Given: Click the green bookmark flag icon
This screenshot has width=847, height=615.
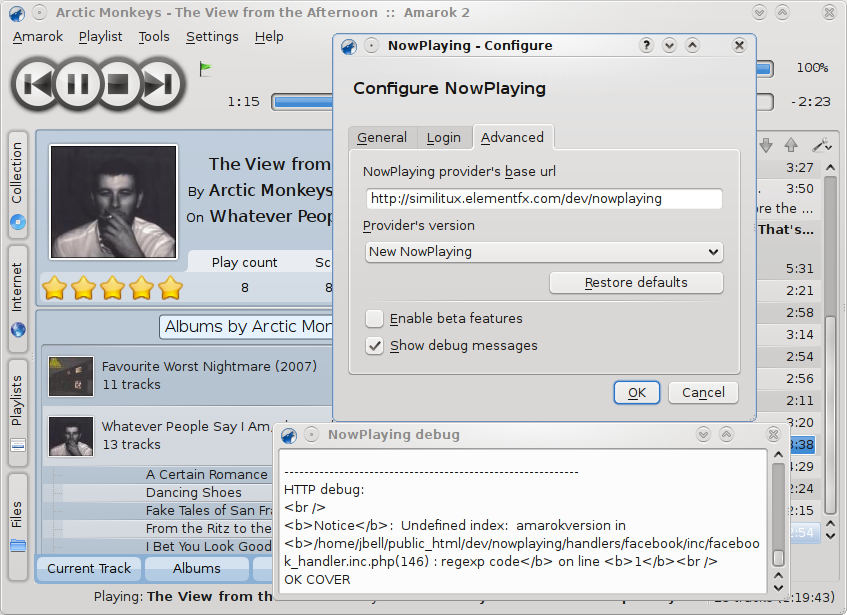Looking at the screenshot, I should [x=205, y=69].
